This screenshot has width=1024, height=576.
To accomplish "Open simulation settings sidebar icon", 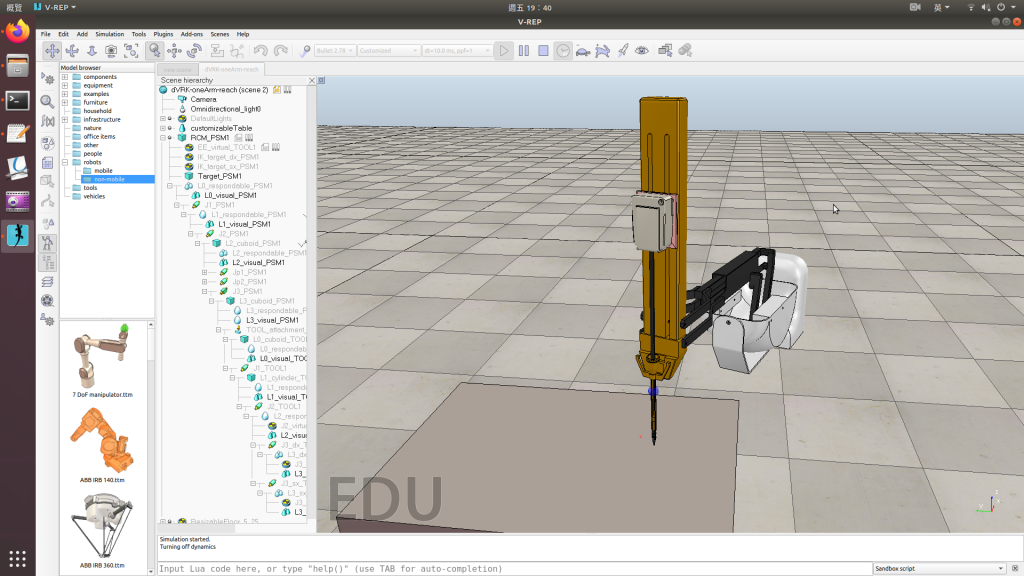I will point(48,79).
